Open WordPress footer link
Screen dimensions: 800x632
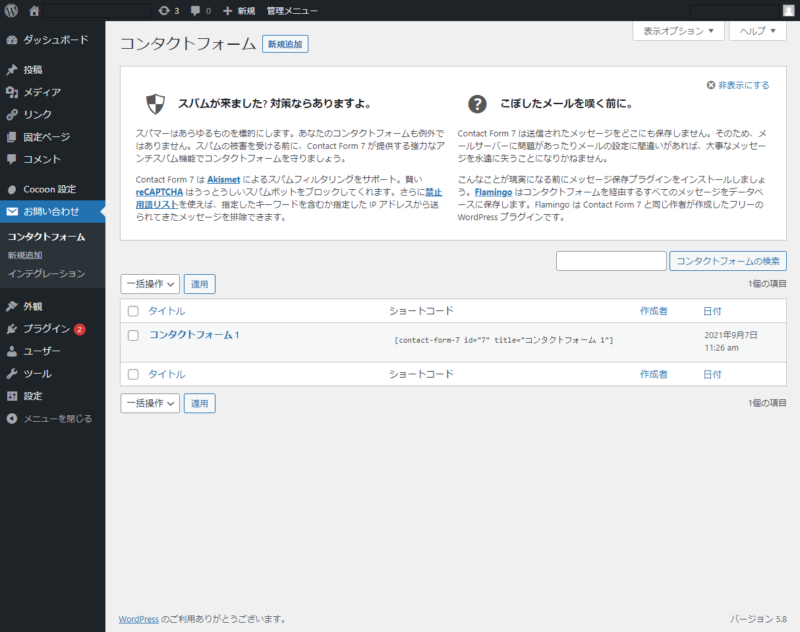pyautogui.click(x=139, y=619)
